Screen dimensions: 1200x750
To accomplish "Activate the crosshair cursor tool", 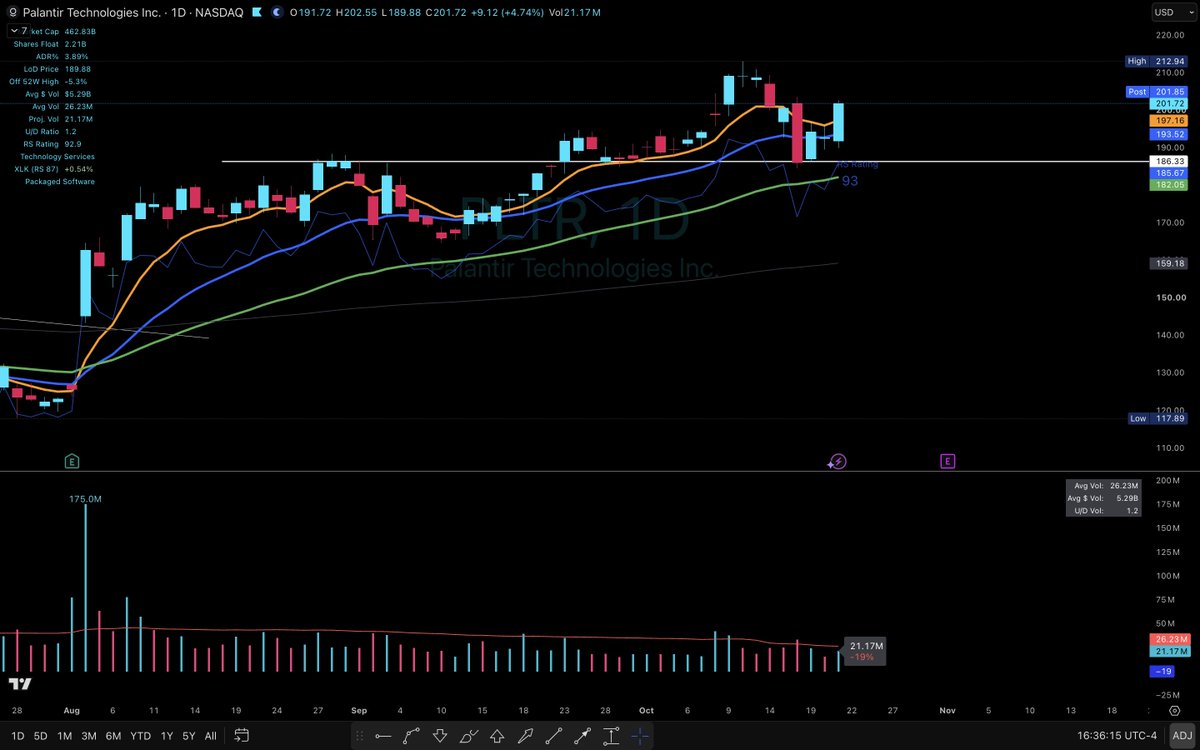I will point(640,736).
